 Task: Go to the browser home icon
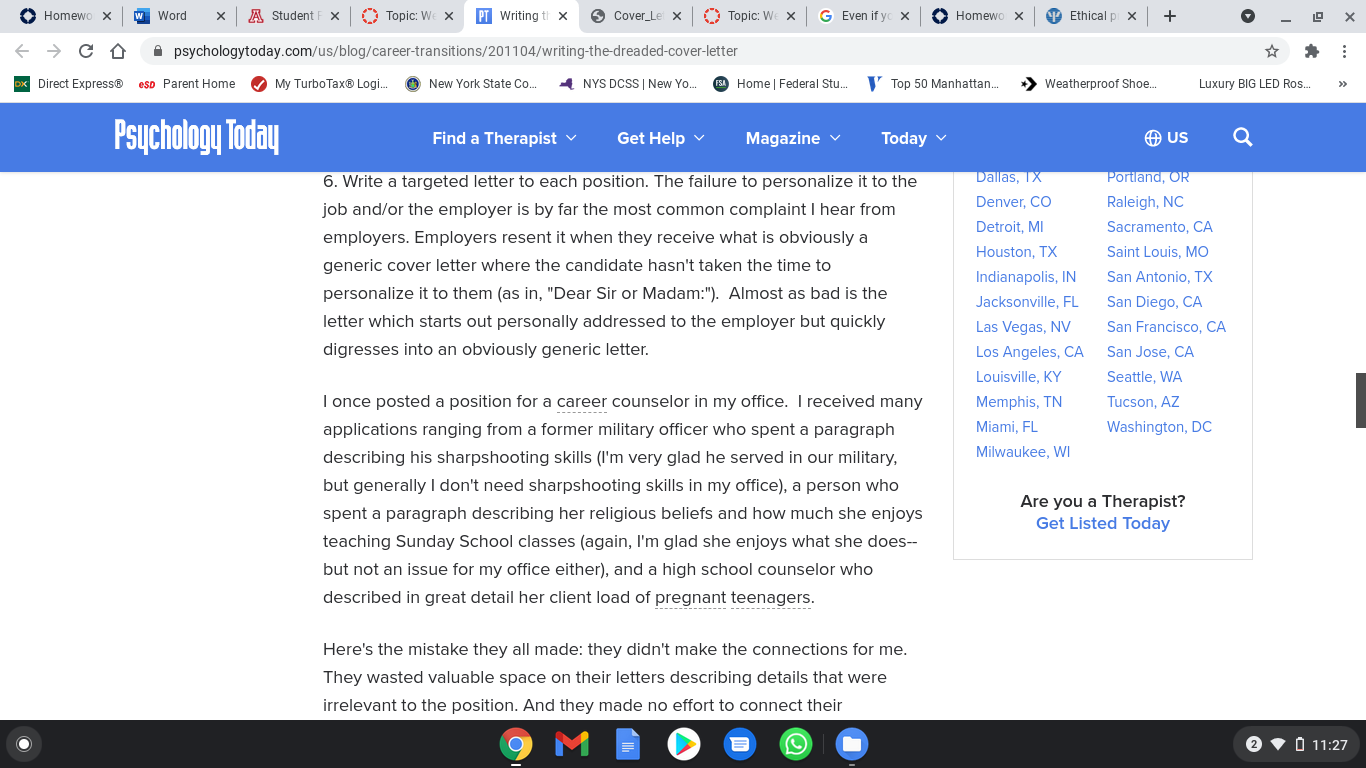coord(118,51)
